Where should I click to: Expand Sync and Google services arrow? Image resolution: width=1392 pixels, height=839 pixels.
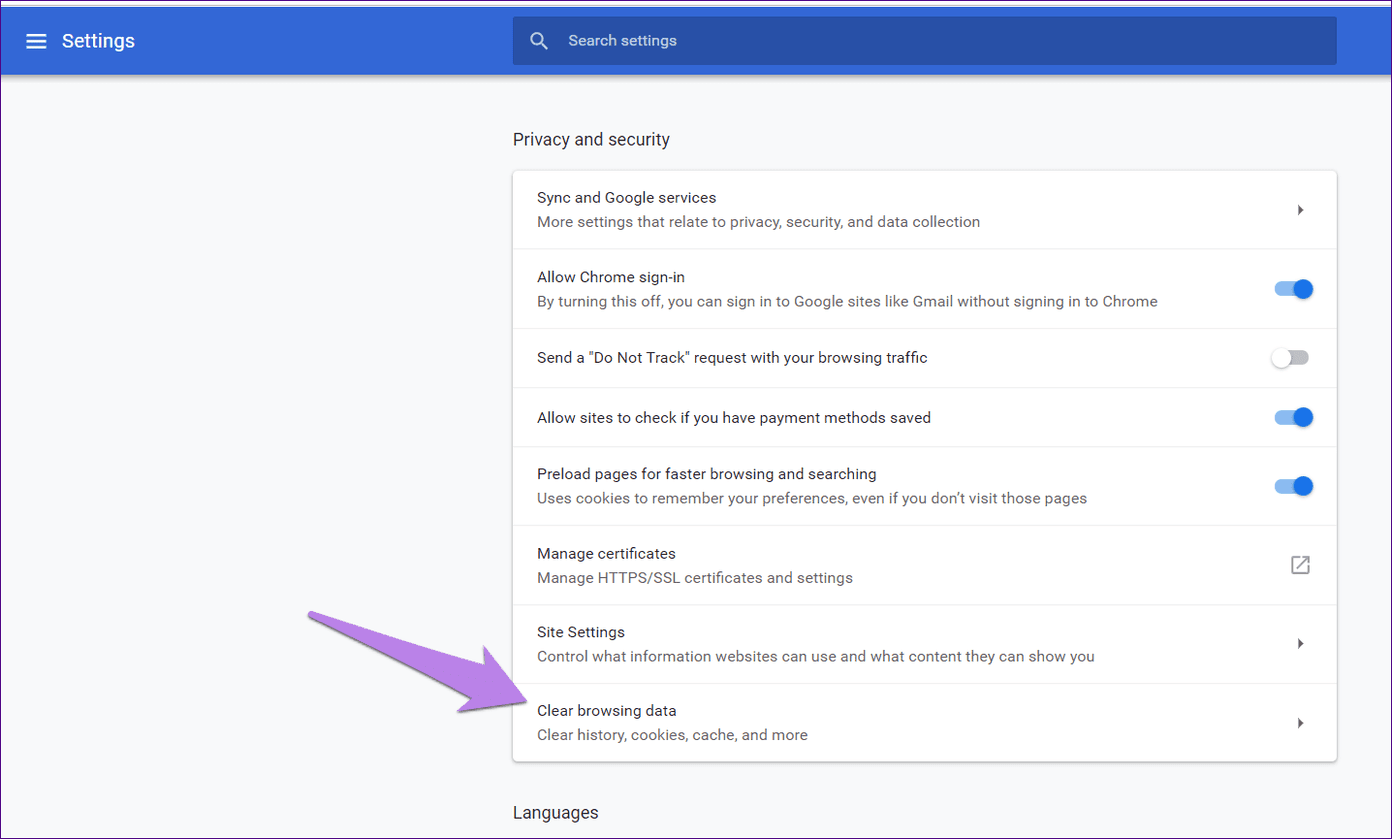click(1300, 210)
